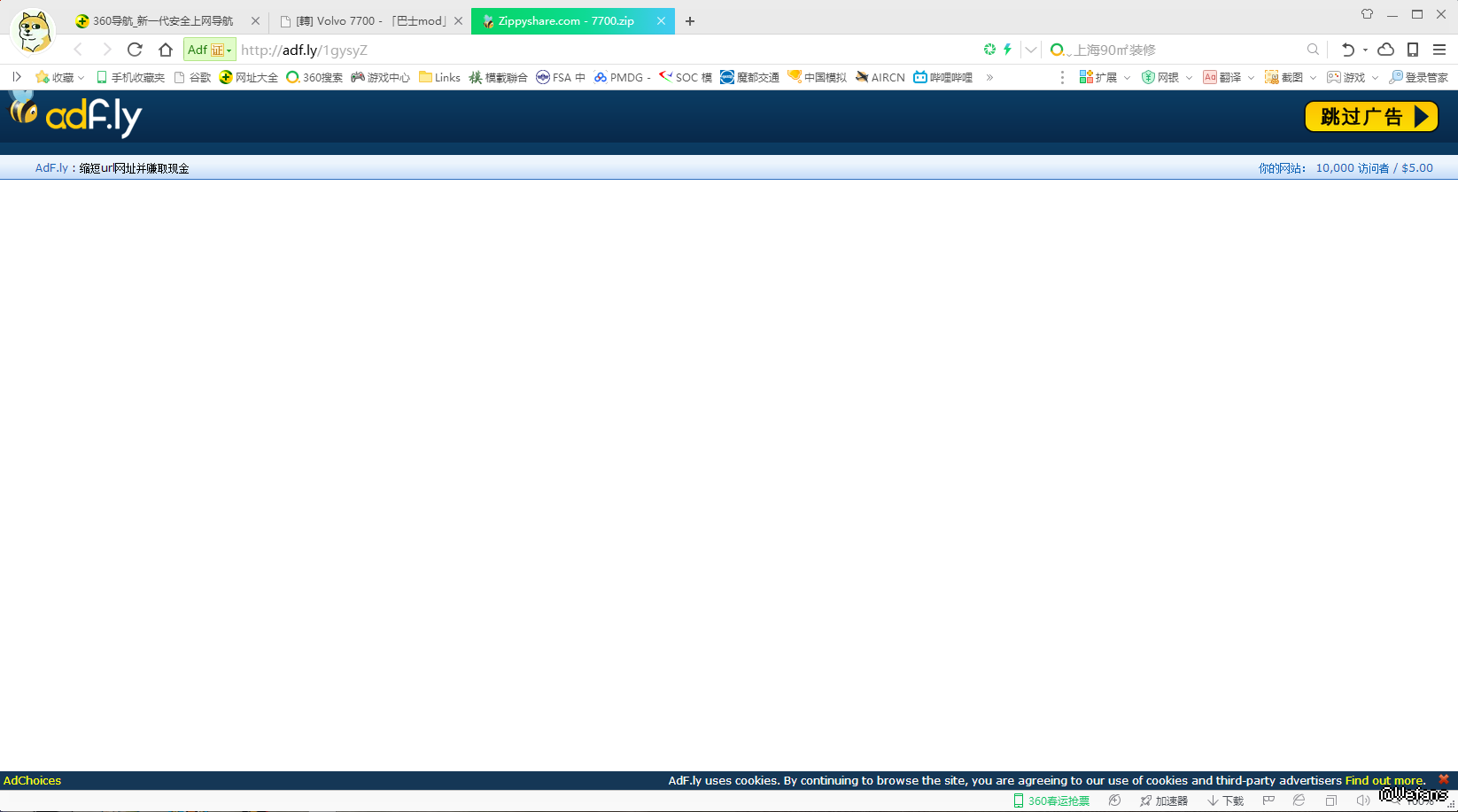Open the Links bookmark folder
Viewport: 1458px width, 812px height.
pos(439,78)
